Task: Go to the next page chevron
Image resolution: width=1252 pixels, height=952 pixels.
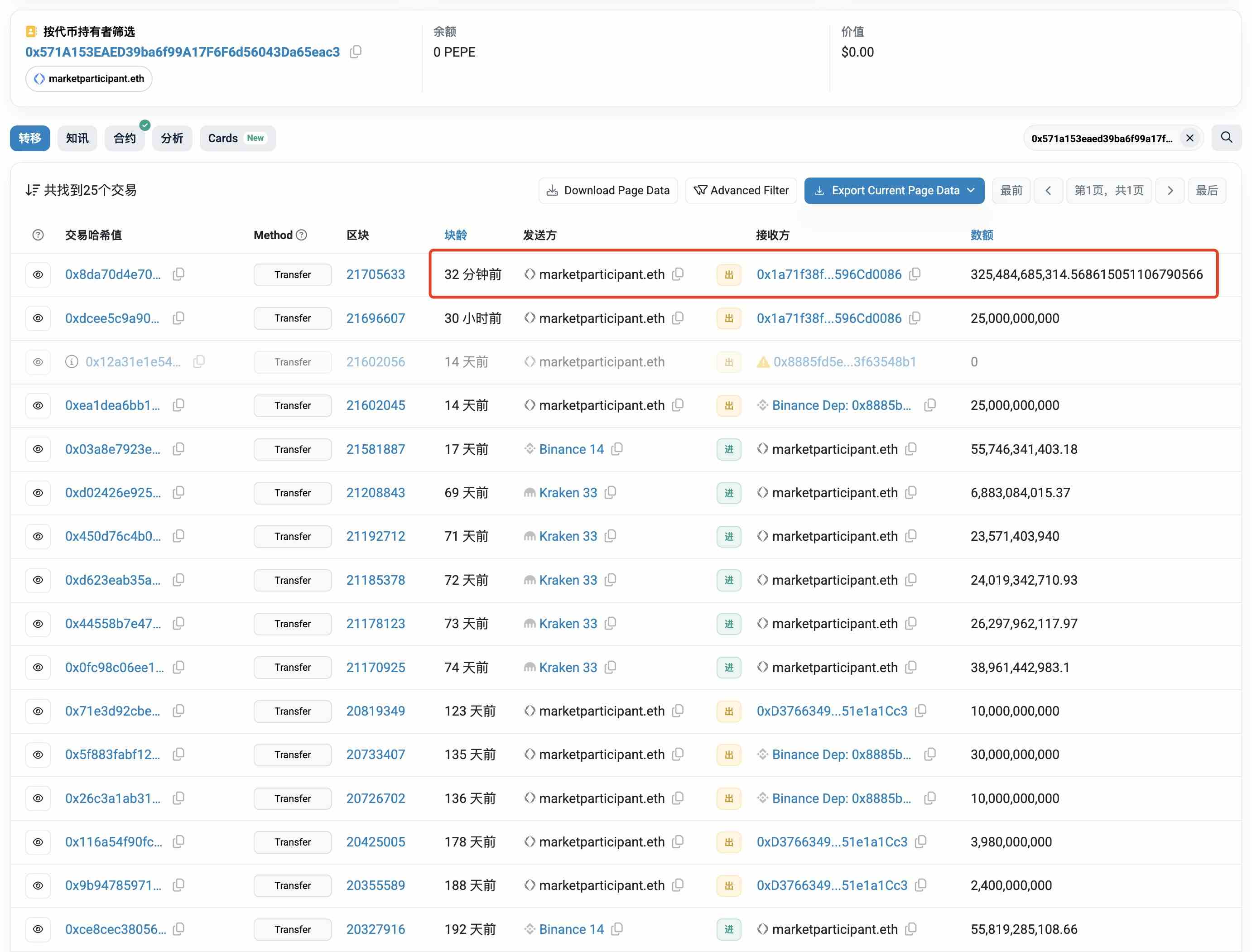Action: click(1170, 190)
